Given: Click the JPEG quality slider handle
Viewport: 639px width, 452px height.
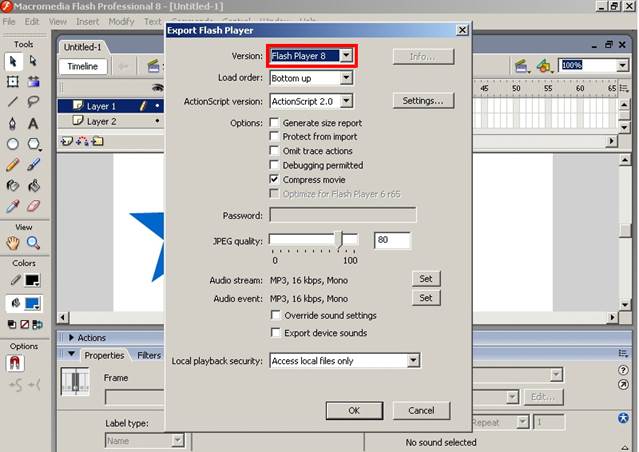Looking at the screenshot, I should coord(339,240).
